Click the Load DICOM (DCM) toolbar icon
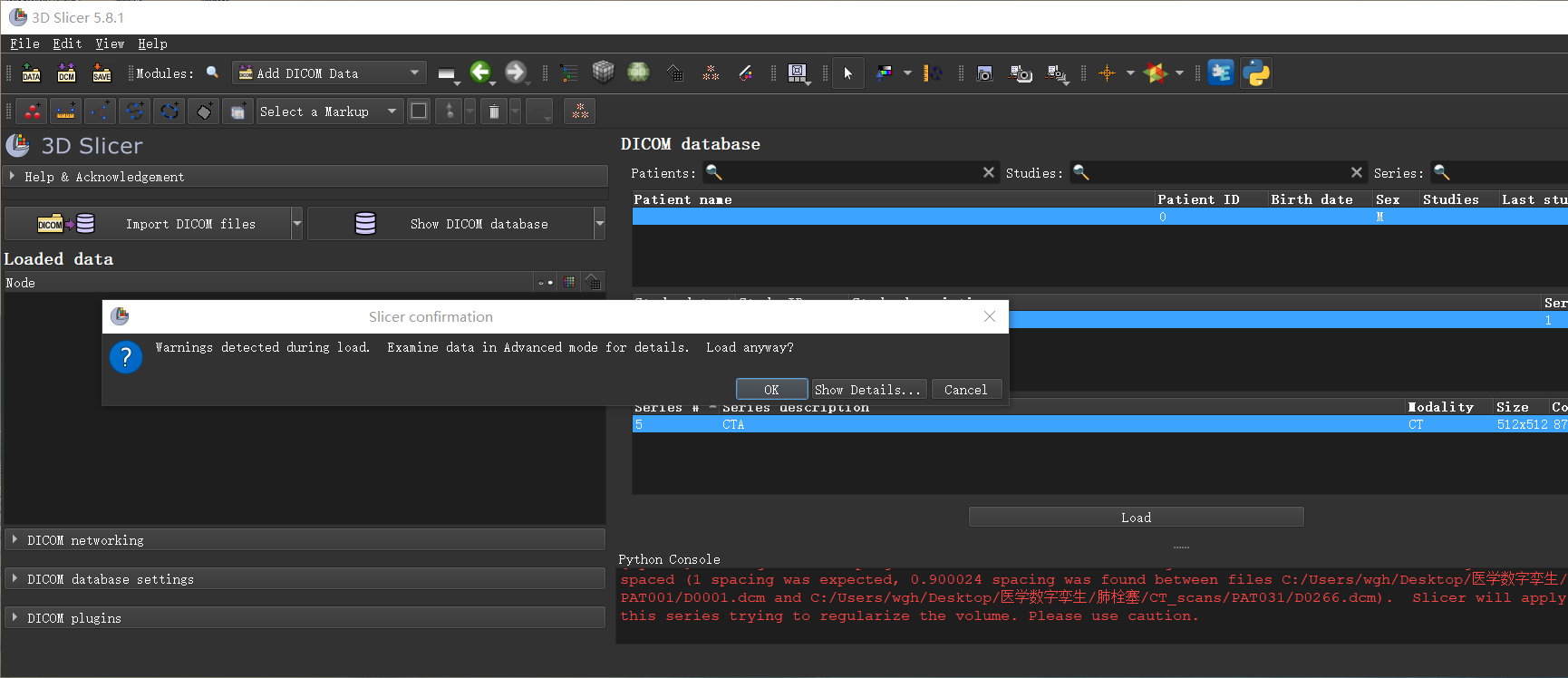Image resolution: width=1568 pixels, height=678 pixels. (66, 73)
